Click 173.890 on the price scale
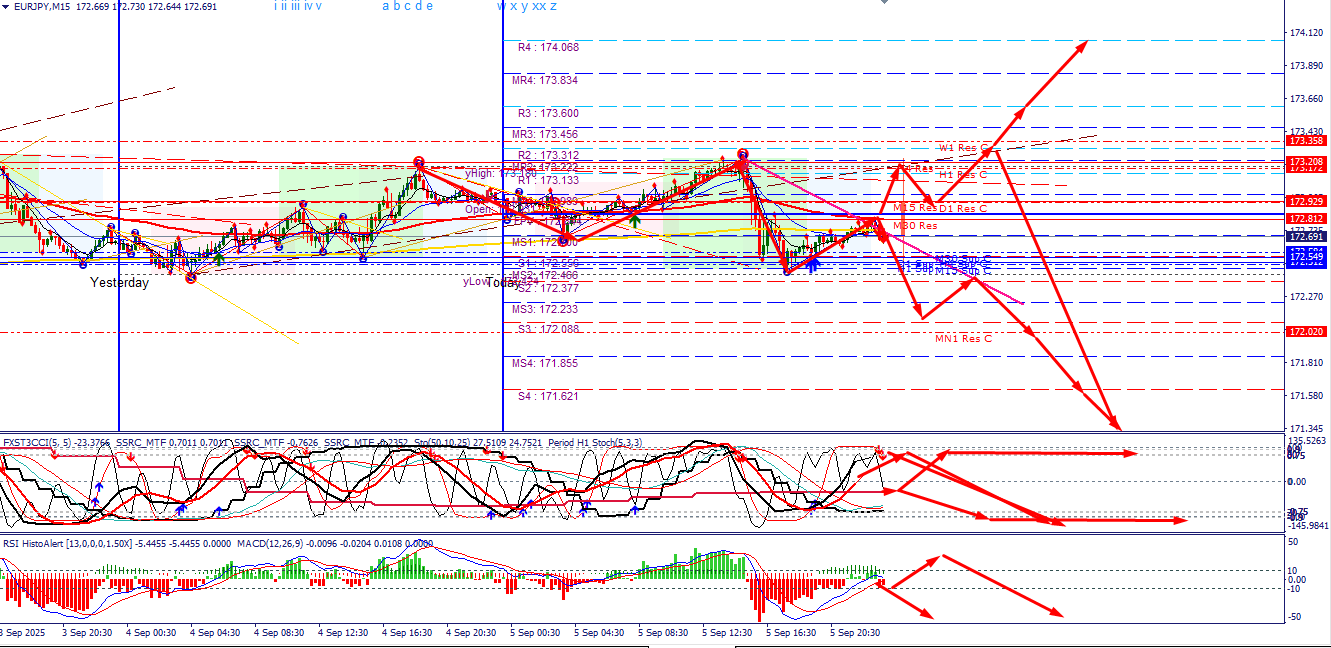 tap(1307, 66)
